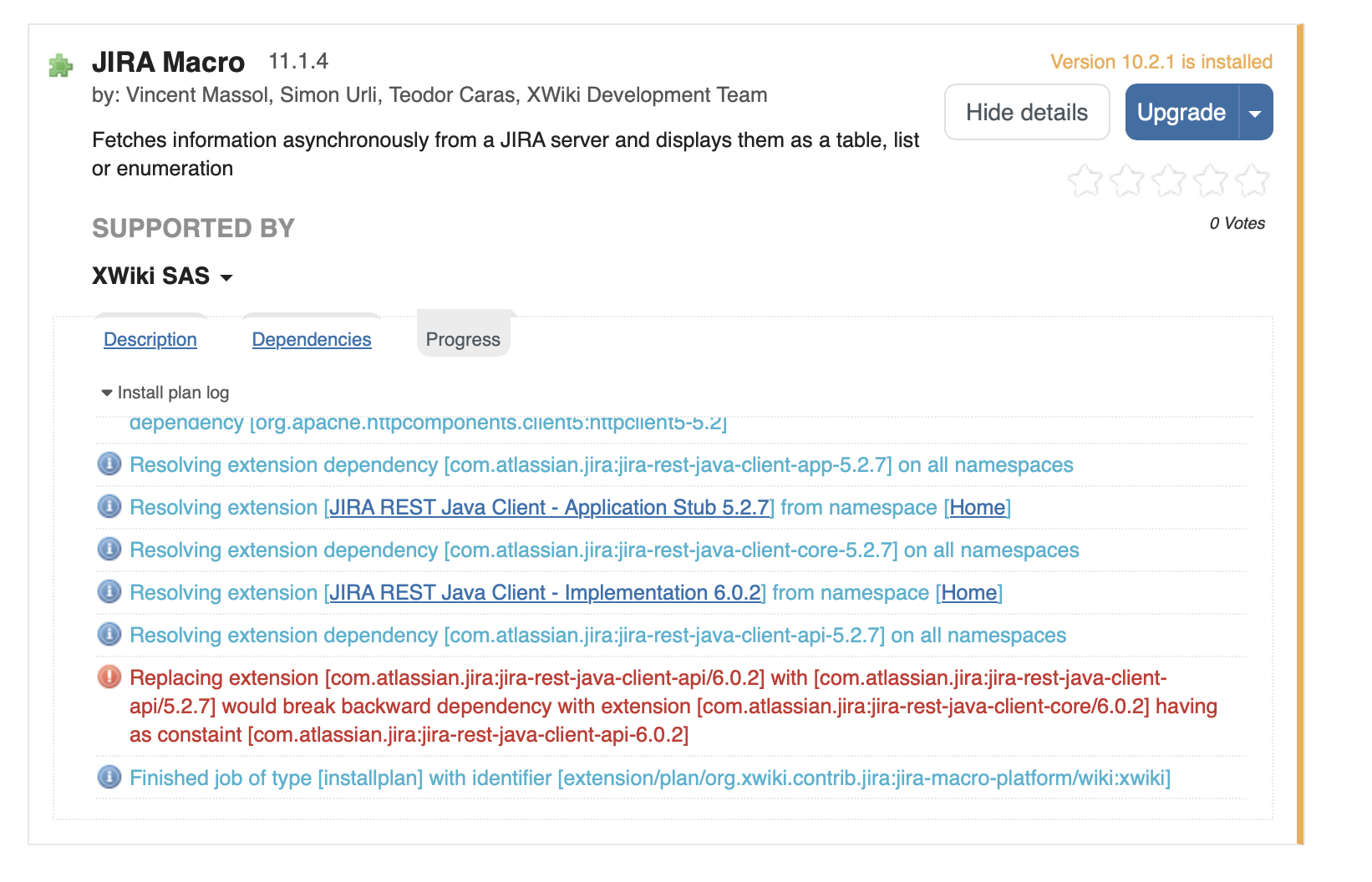Click the green puzzle piece extension icon
The image size is (1372, 882).
[x=60, y=65]
